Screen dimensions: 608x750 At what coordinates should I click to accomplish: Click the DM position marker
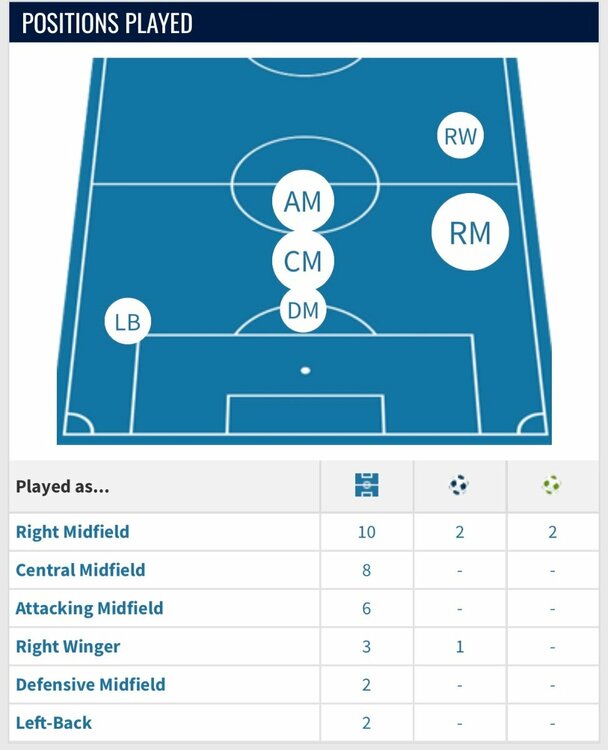point(302,311)
